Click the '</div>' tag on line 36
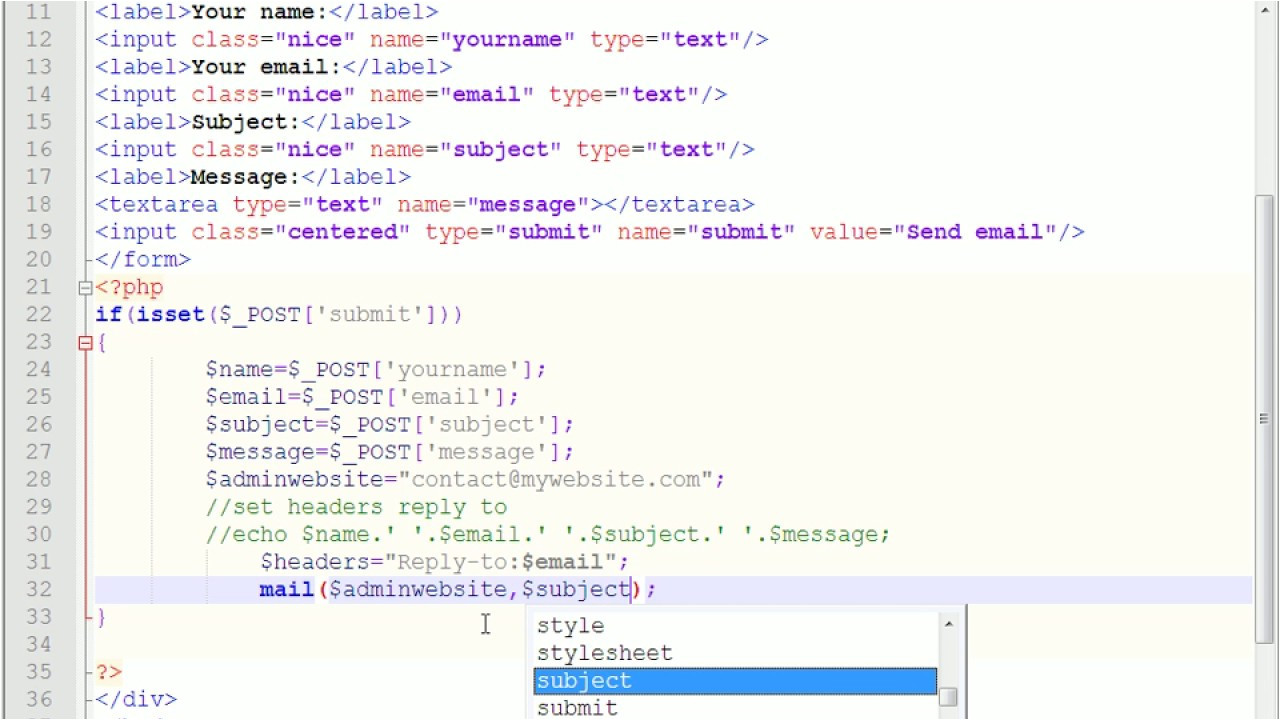 [136, 699]
